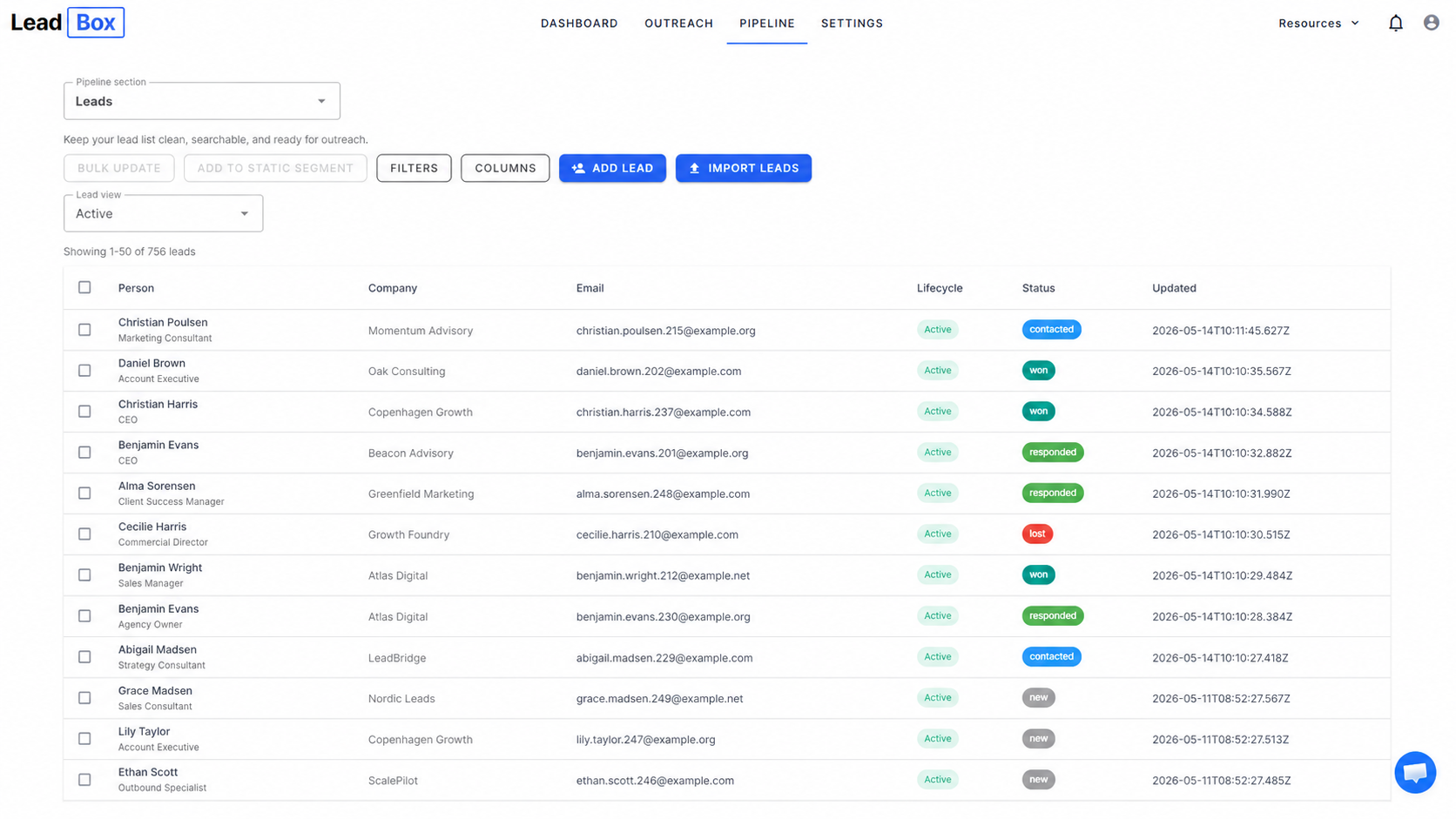The height and width of the screenshot is (819, 1456).
Task: Check the Daniel Brown row checkbox
Action: [x=84, y=371]
